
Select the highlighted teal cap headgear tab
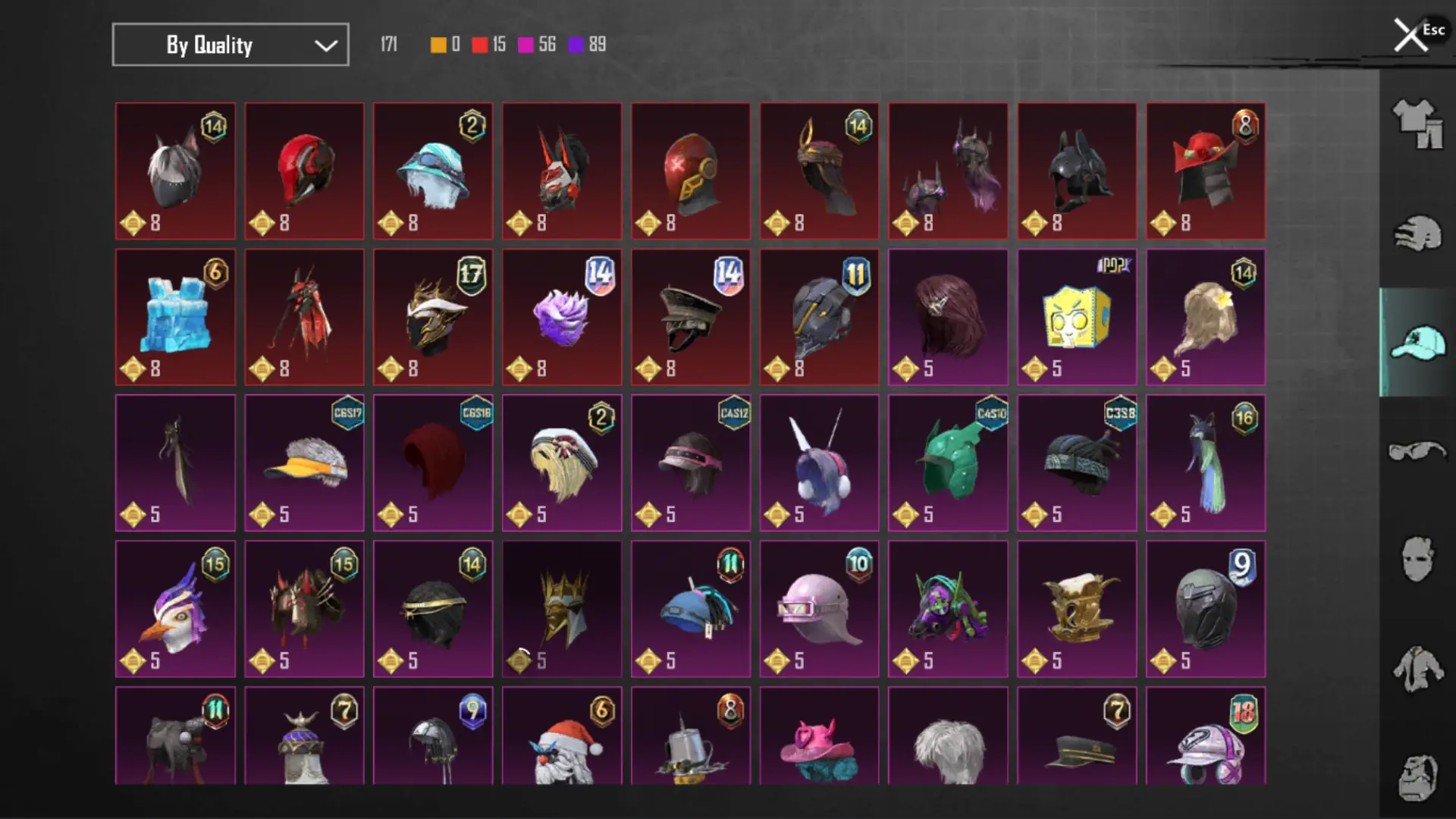coord(1417,342)
